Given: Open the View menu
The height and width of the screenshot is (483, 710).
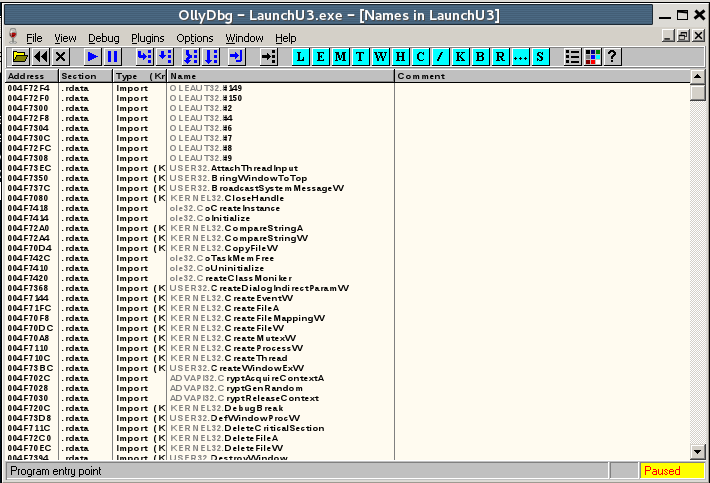Looking at the screenshot, I should coord(65,38).
